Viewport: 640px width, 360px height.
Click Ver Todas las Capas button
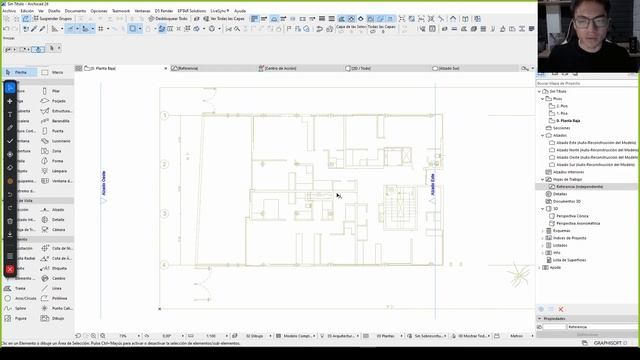coord(224,19)
